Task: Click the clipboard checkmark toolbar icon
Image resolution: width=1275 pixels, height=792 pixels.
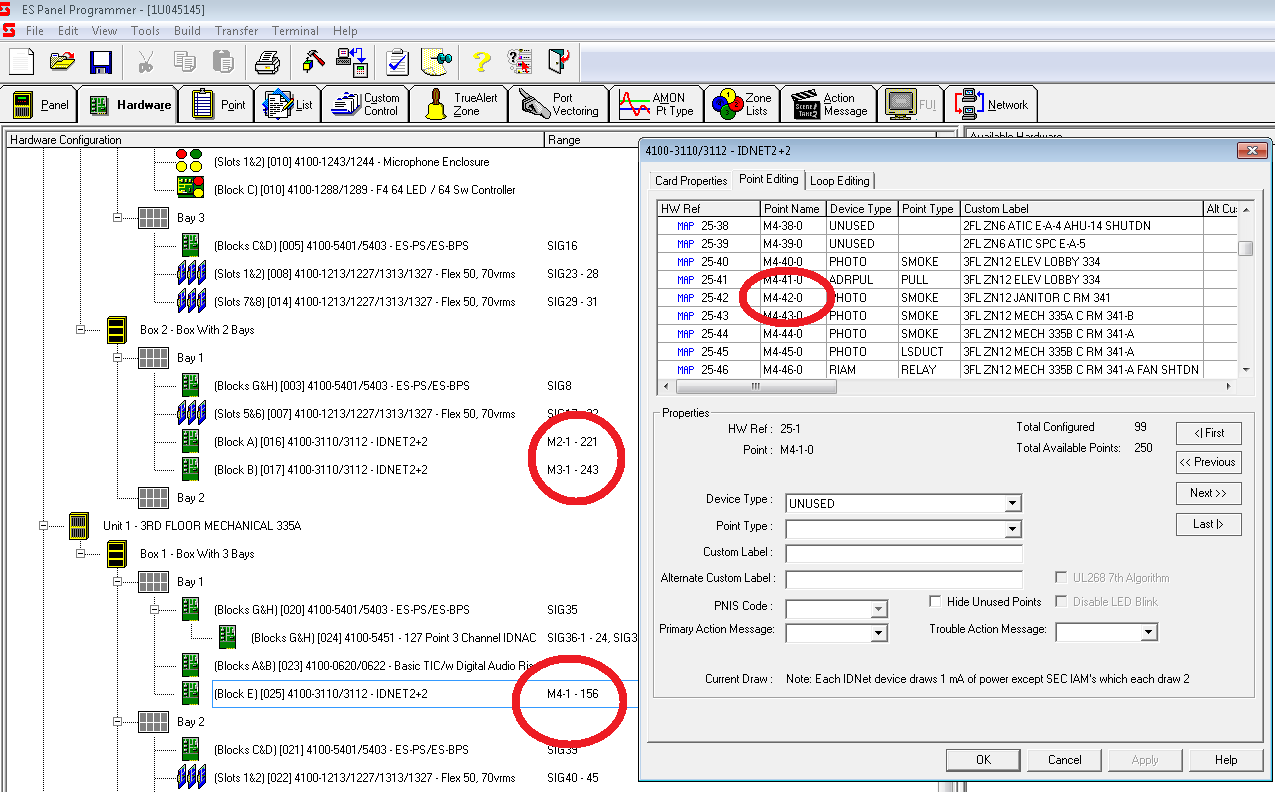Action: [397, 61]
